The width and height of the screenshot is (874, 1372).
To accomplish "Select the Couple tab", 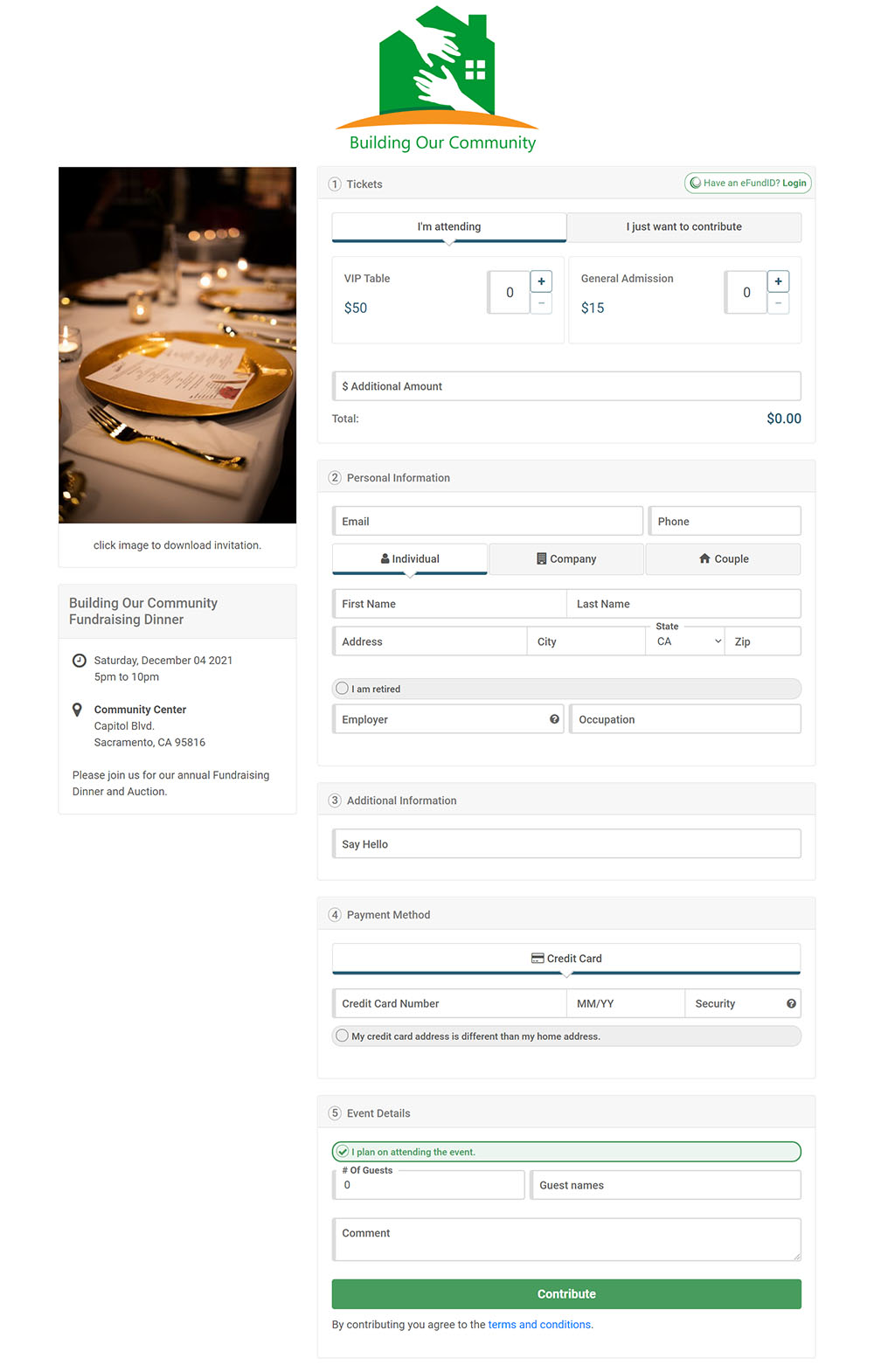I will pos(723,559).
